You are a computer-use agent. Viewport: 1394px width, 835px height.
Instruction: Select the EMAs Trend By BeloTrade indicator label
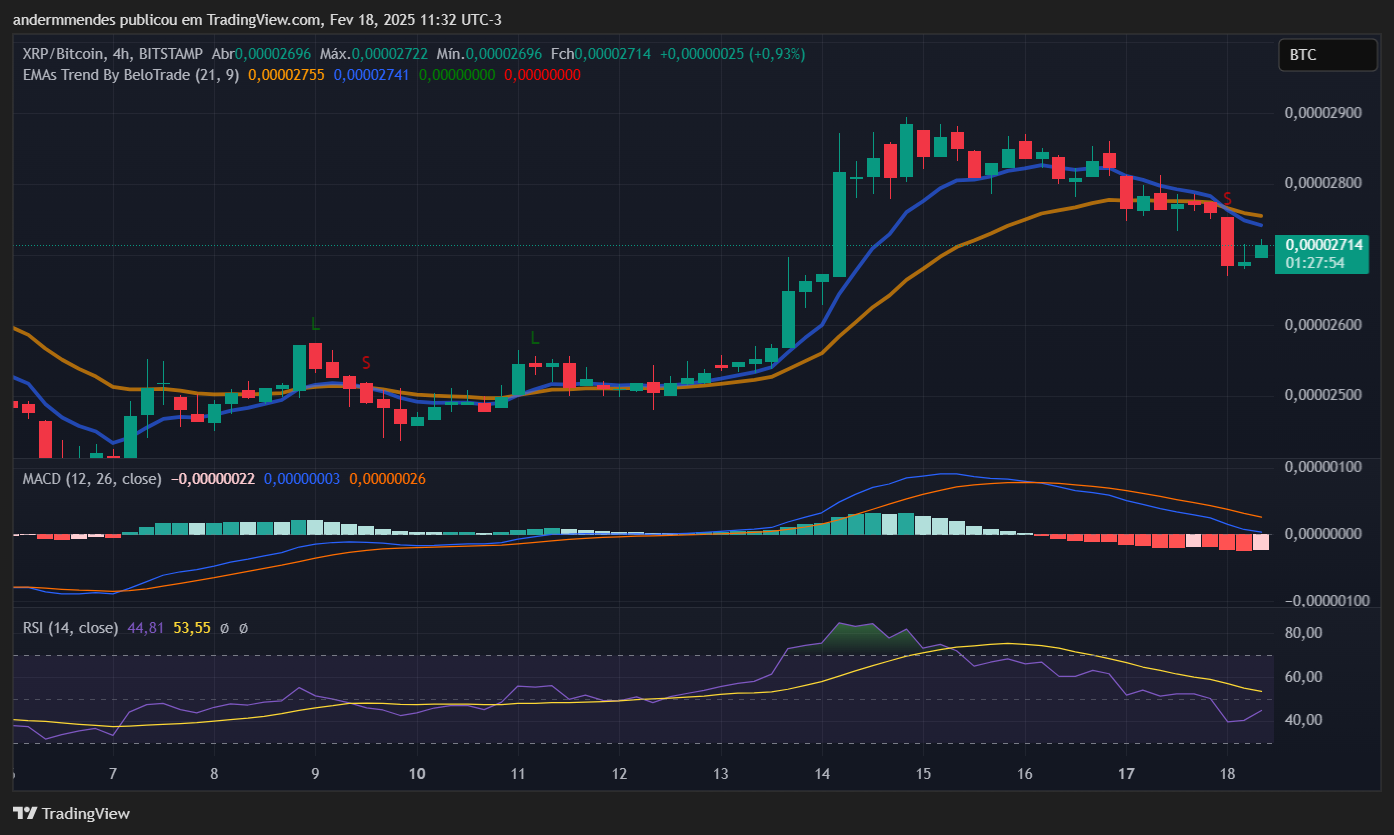pos(130,74)
